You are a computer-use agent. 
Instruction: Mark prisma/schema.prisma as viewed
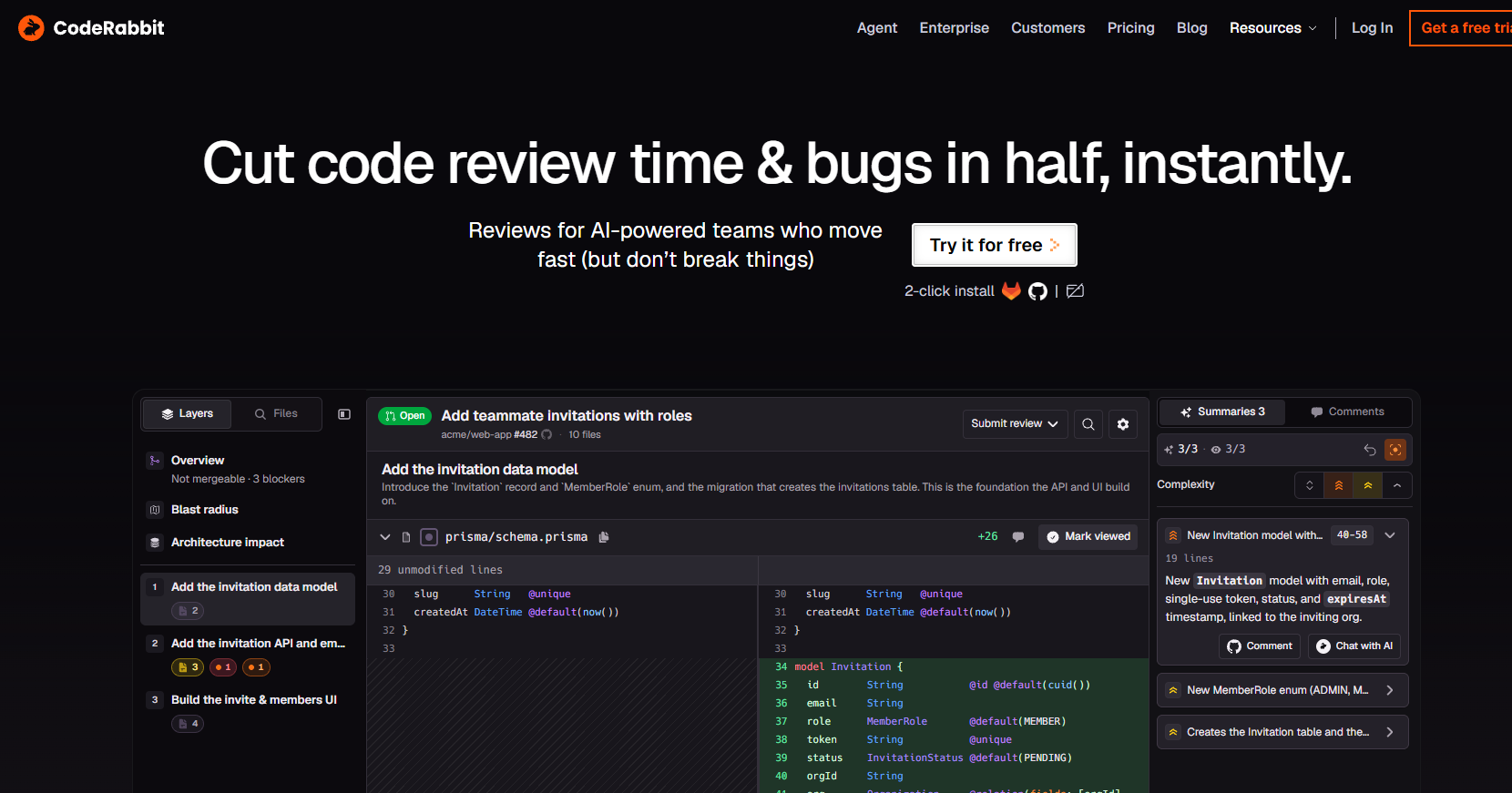coord(1088,537)
